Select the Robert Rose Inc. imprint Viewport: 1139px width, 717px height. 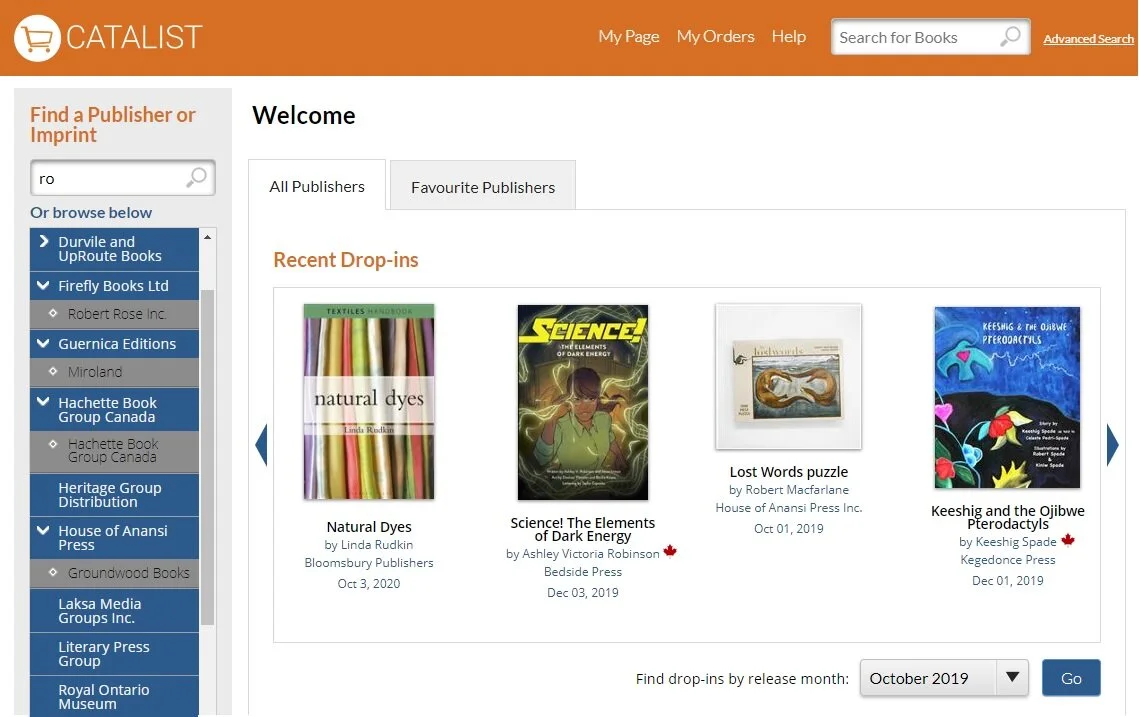click(x=114, y=314)
